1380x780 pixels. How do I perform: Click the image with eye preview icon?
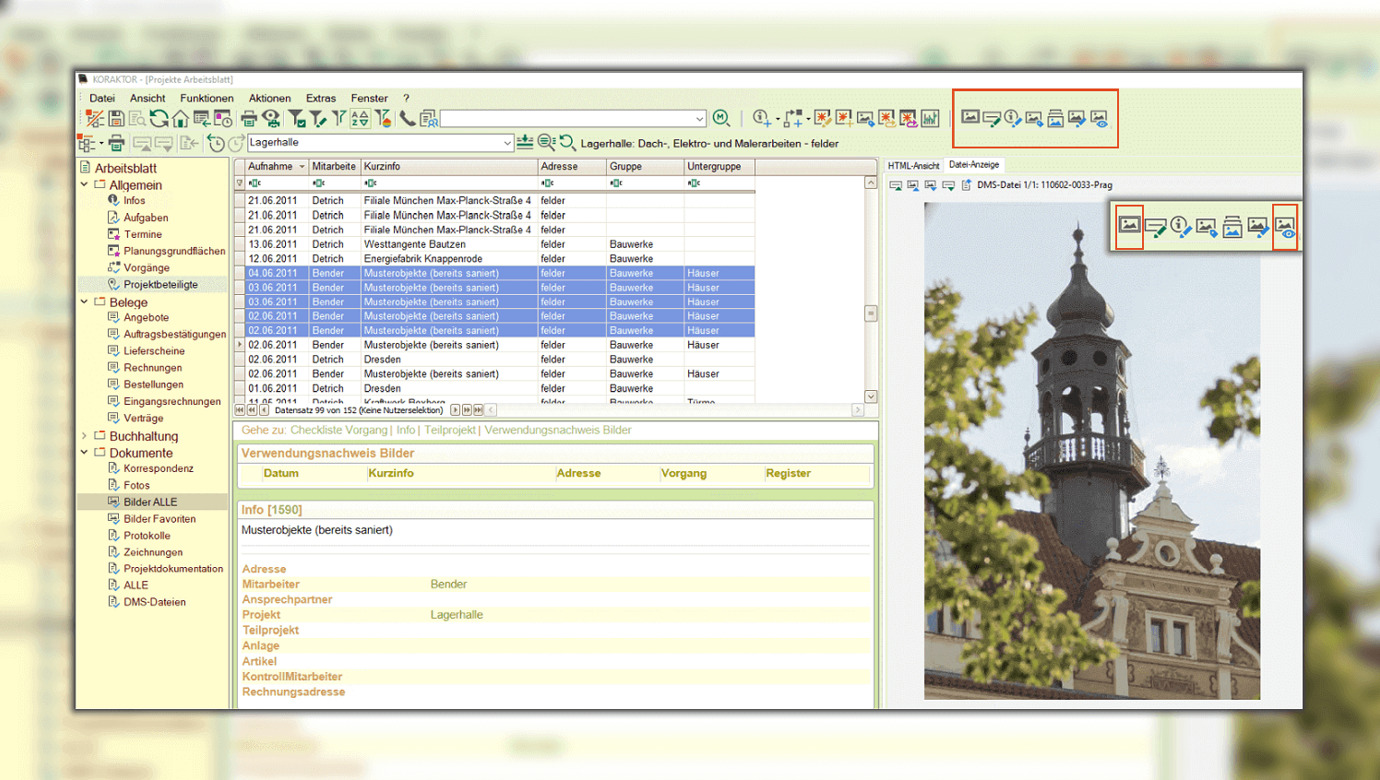1100,118
